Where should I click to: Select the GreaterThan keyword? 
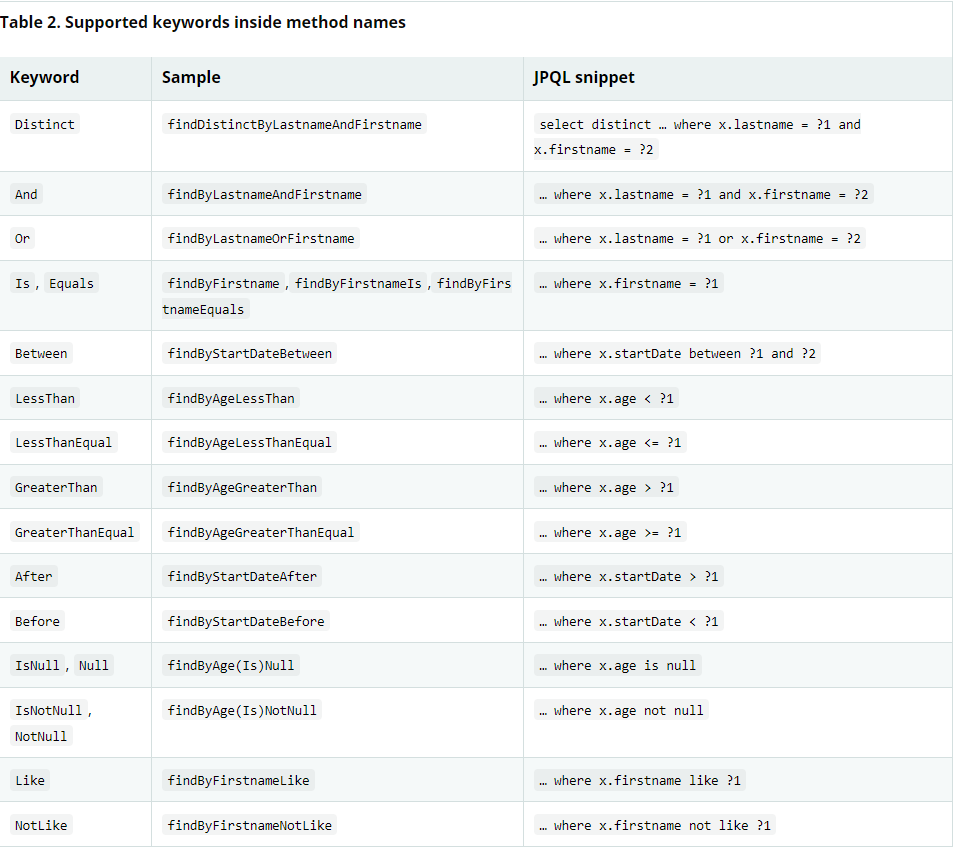pos(56,488)
